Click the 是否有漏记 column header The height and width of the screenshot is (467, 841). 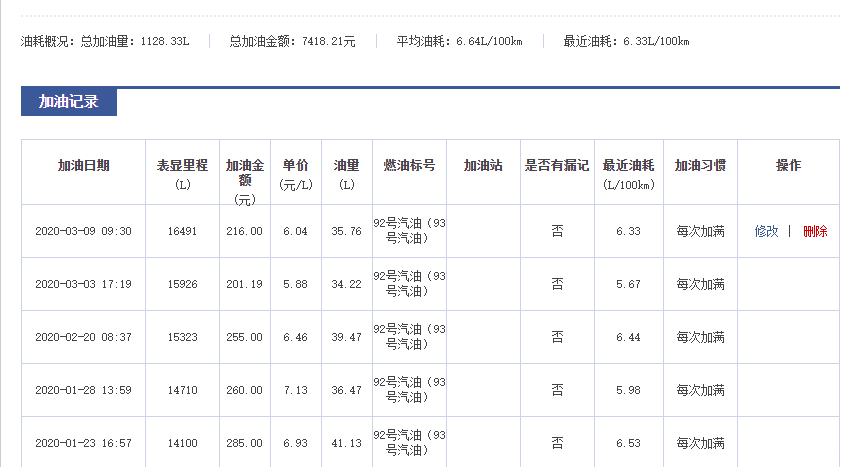pyautogui.click(x=557, y=166)
